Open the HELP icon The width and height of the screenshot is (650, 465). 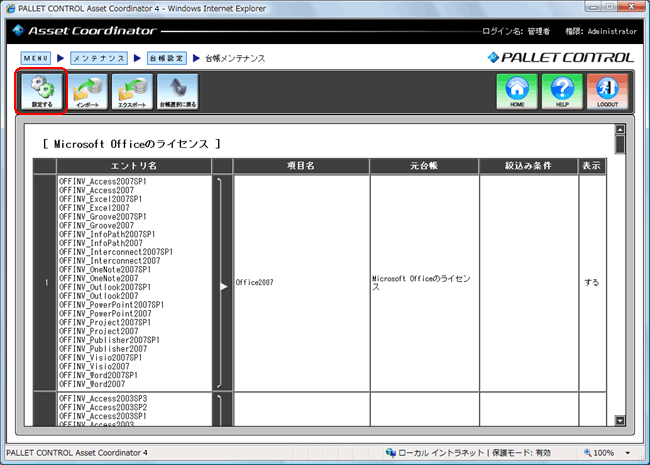[562, 92]
